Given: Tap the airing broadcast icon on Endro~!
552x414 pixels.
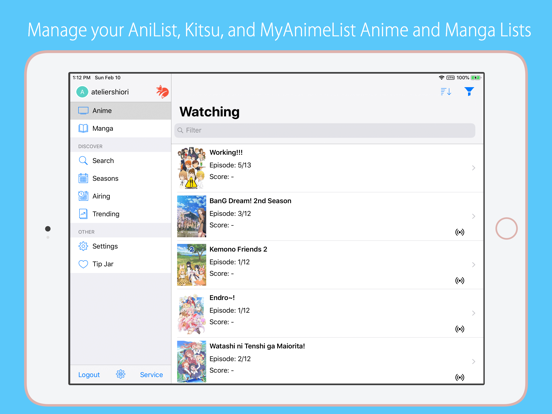Looking at the screenshot, I should [x=459, y=329].
